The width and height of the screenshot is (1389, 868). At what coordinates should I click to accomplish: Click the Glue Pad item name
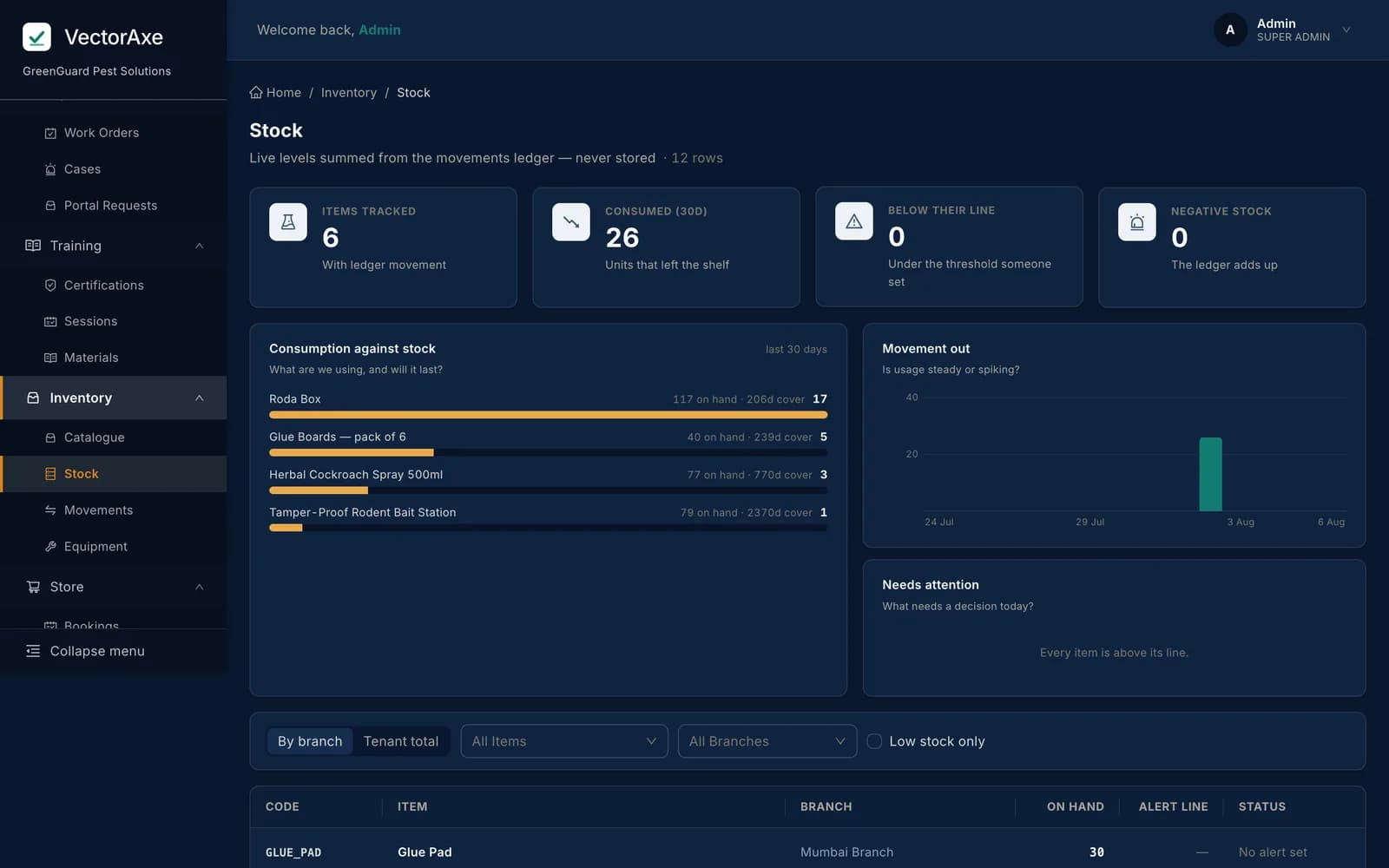(425, 852)
